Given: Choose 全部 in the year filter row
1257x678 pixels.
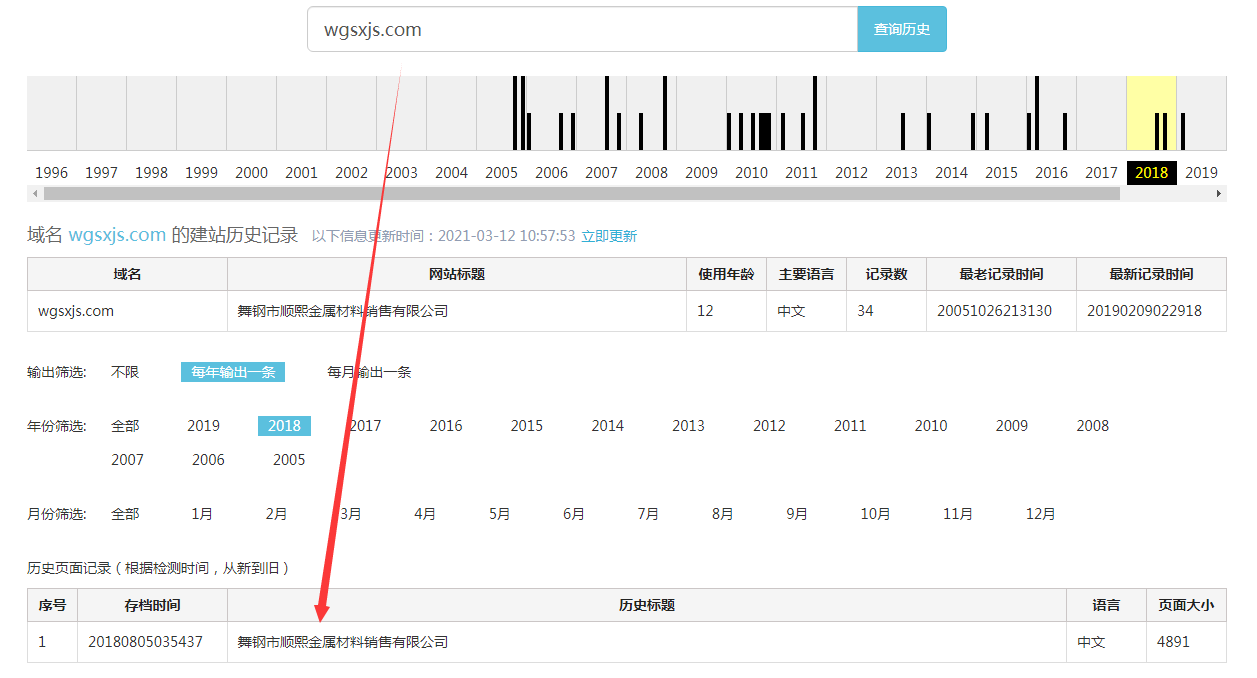Looking at the screenshot, I should (124, 425).
